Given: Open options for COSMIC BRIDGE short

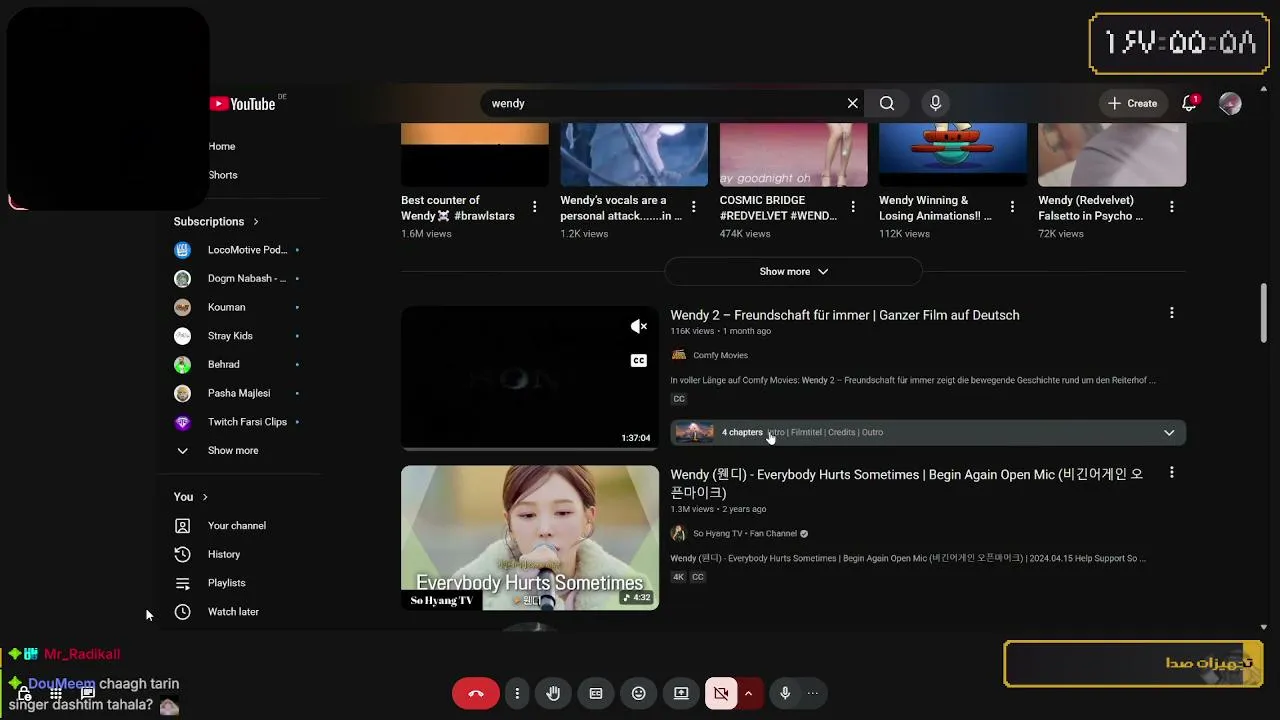Looking at the screenshot, I should pos(853,207).
